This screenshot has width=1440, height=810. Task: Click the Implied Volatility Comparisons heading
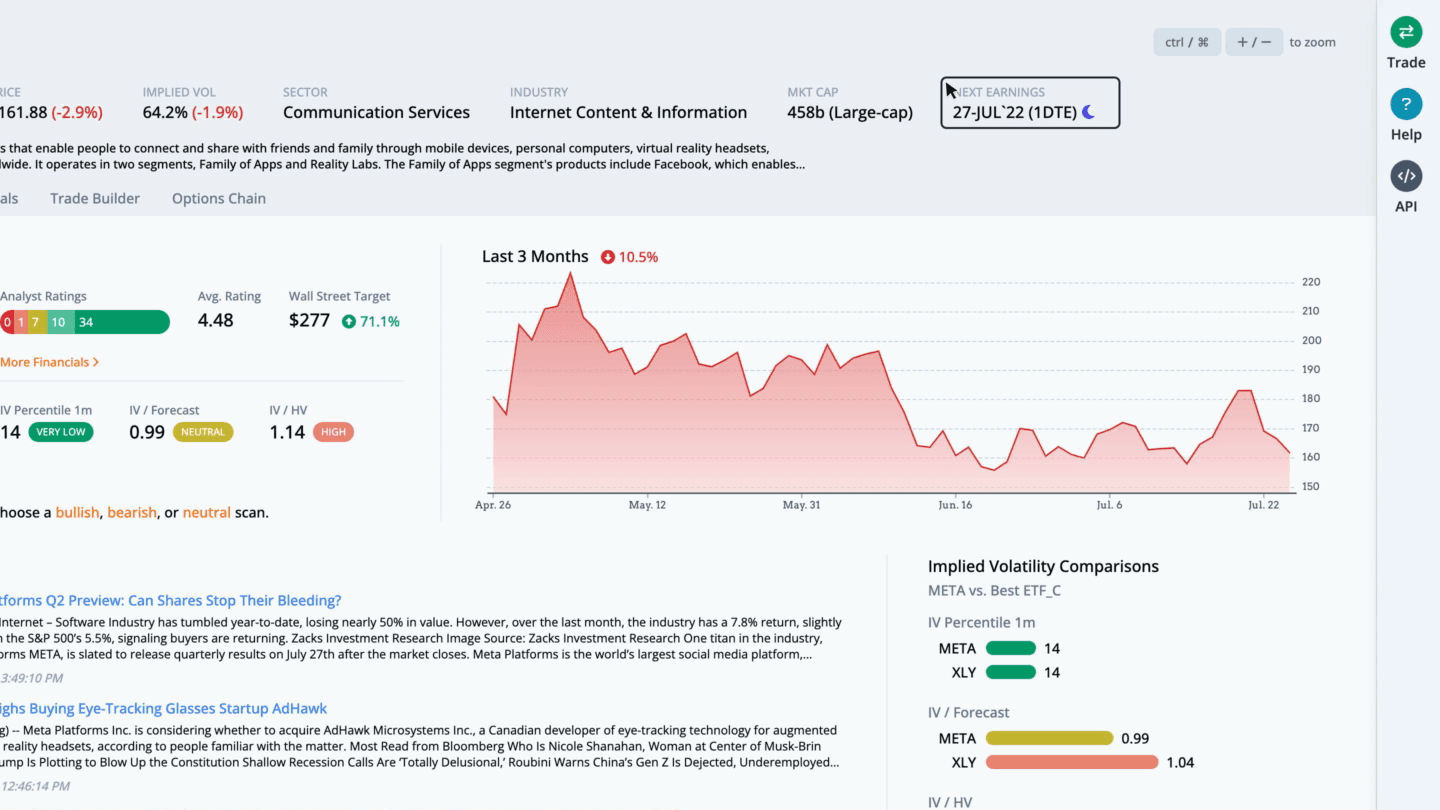click(x=1043, y=566)
